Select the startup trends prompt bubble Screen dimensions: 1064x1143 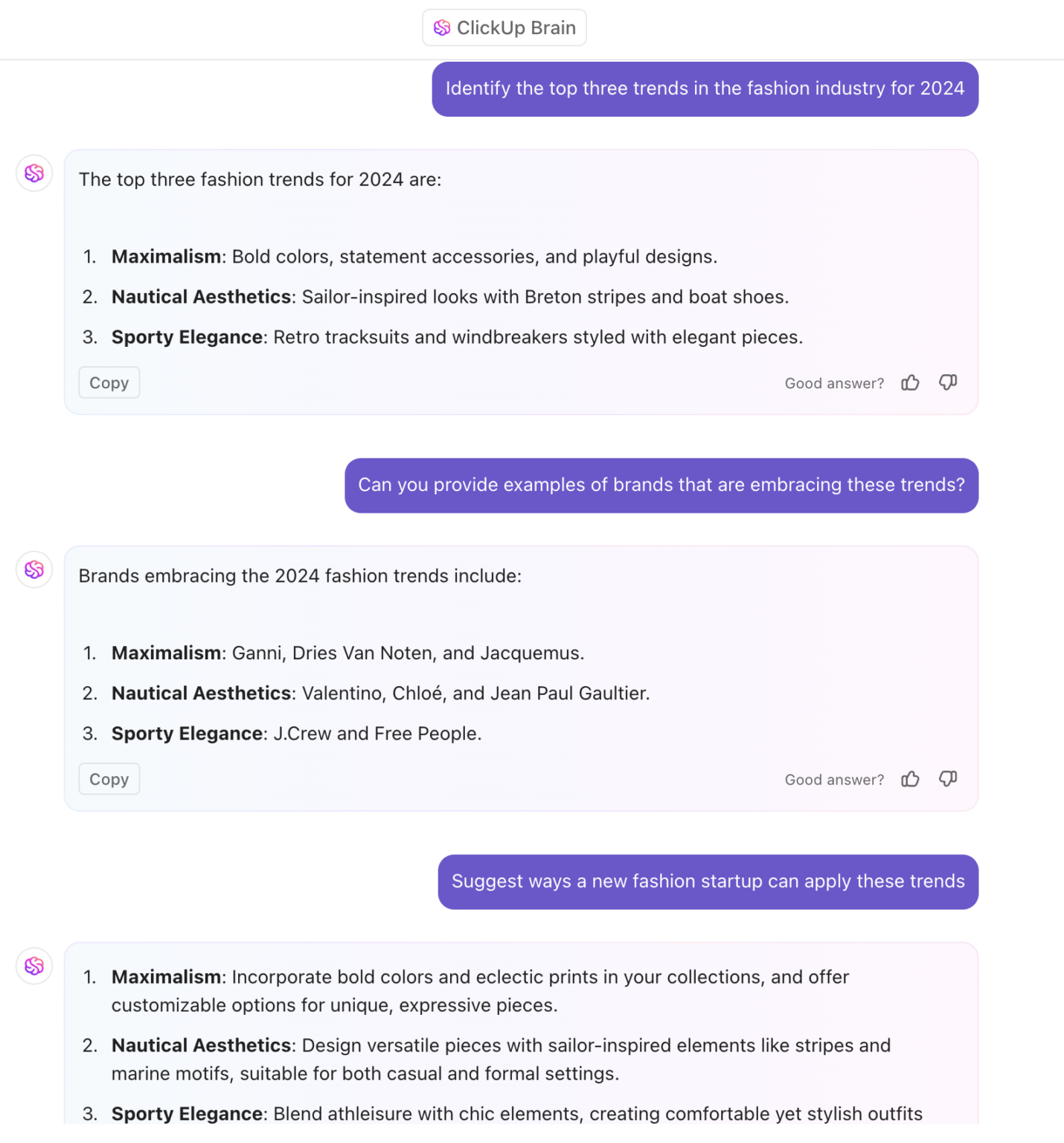[x=707, y=882]
